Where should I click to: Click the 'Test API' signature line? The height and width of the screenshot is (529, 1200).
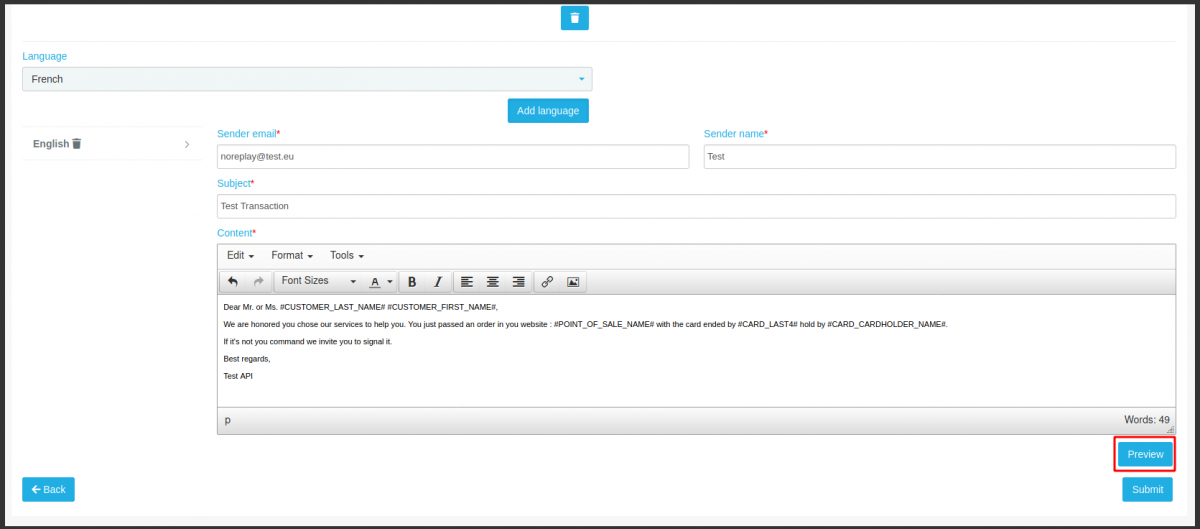(238, 376)
